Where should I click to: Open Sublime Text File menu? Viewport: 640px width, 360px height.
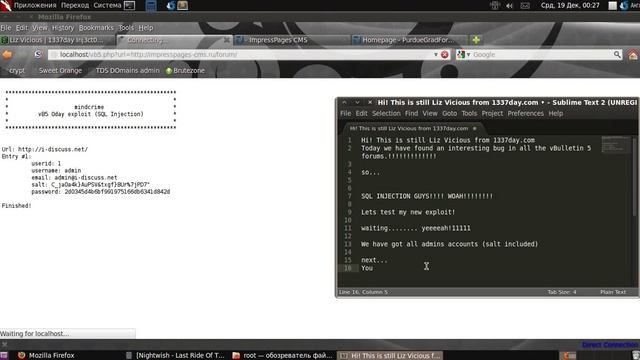345,113
